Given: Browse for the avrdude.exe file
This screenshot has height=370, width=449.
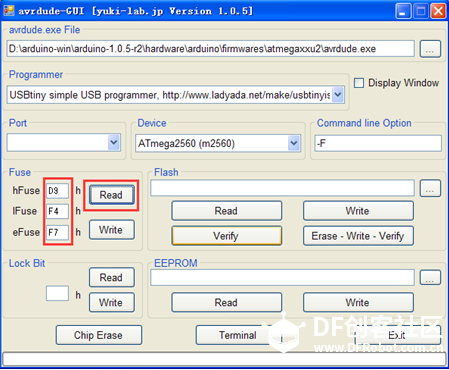Looking at the screenshot, I should coord(430,49).
